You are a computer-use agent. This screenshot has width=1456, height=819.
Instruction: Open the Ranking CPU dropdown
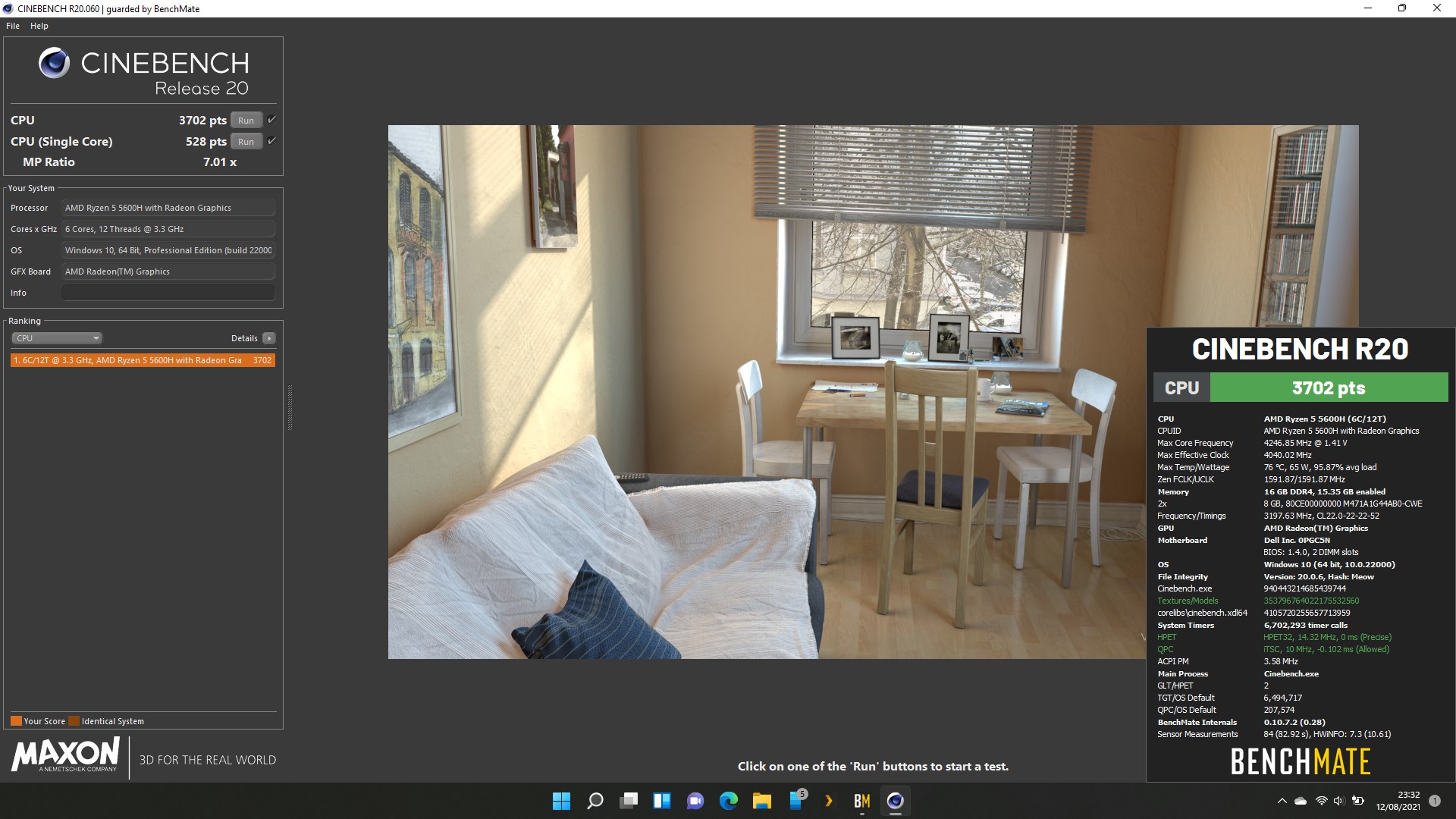(57, 338)
